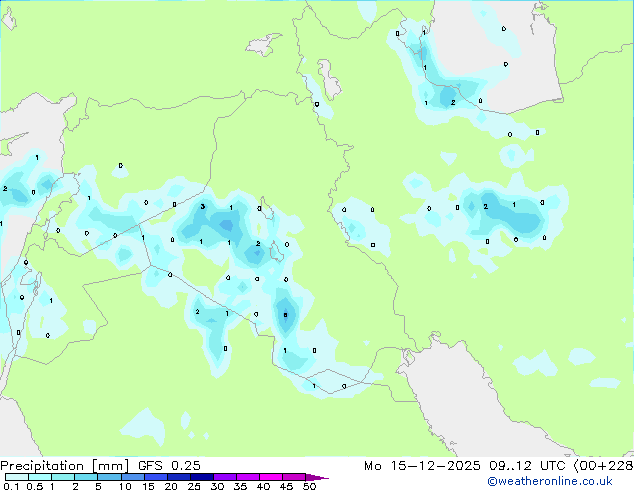Select the 20–25 mm legend swatch
The image size is (634, 490).
[179, 477]
